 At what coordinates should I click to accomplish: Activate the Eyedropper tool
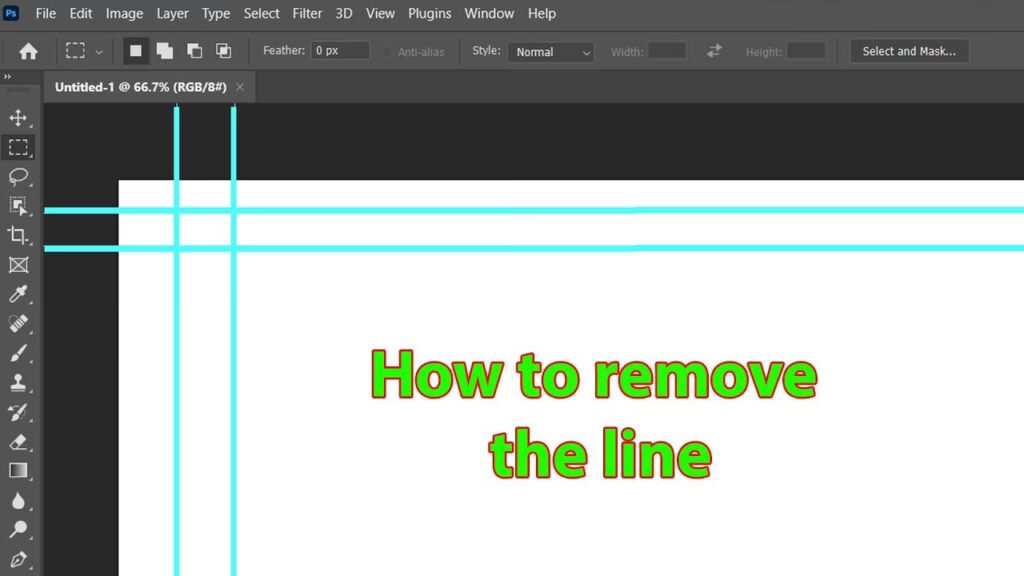coord(18,295)
